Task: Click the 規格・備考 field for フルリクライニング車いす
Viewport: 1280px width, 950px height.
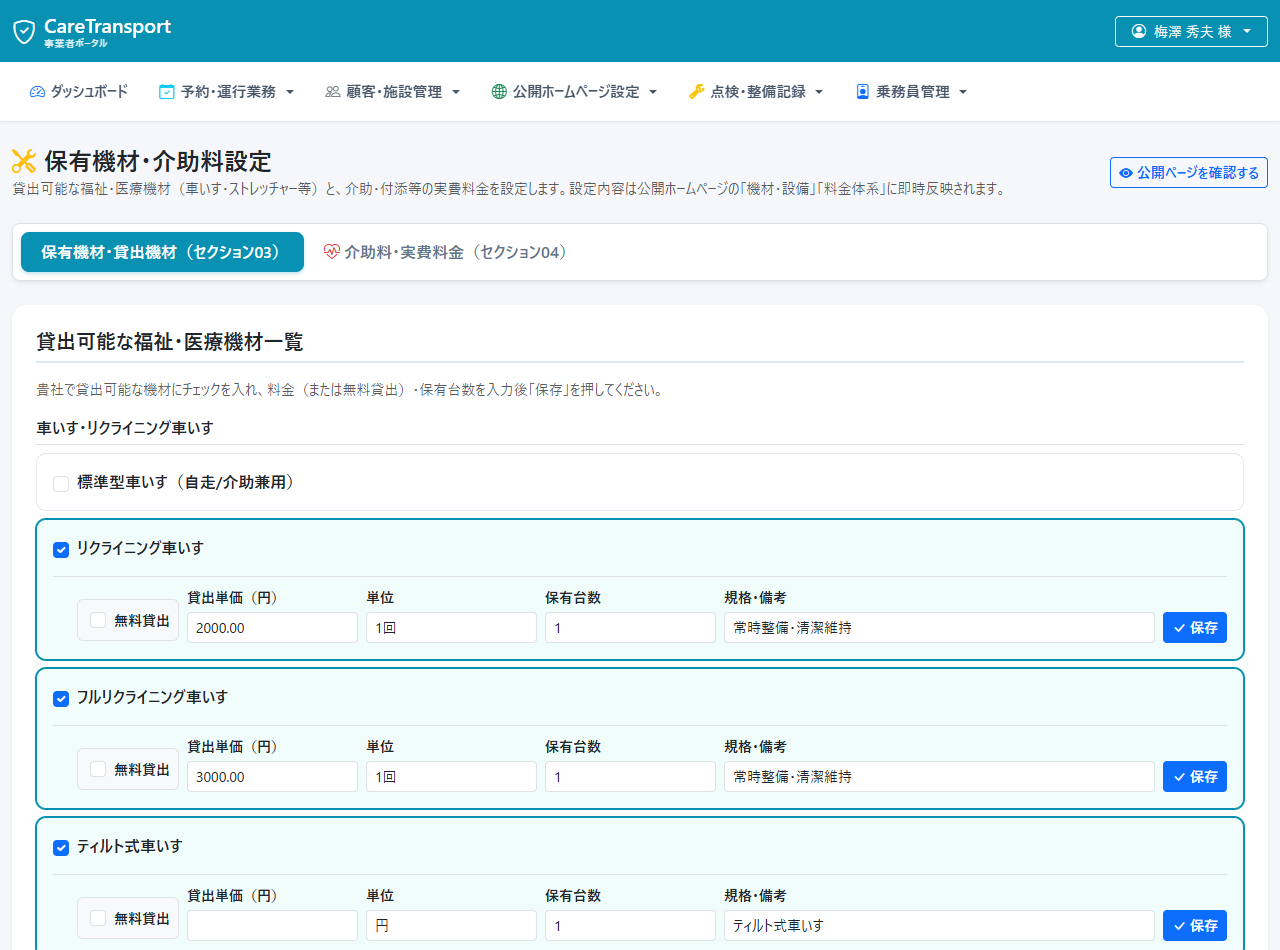Action: click(939, 777)
